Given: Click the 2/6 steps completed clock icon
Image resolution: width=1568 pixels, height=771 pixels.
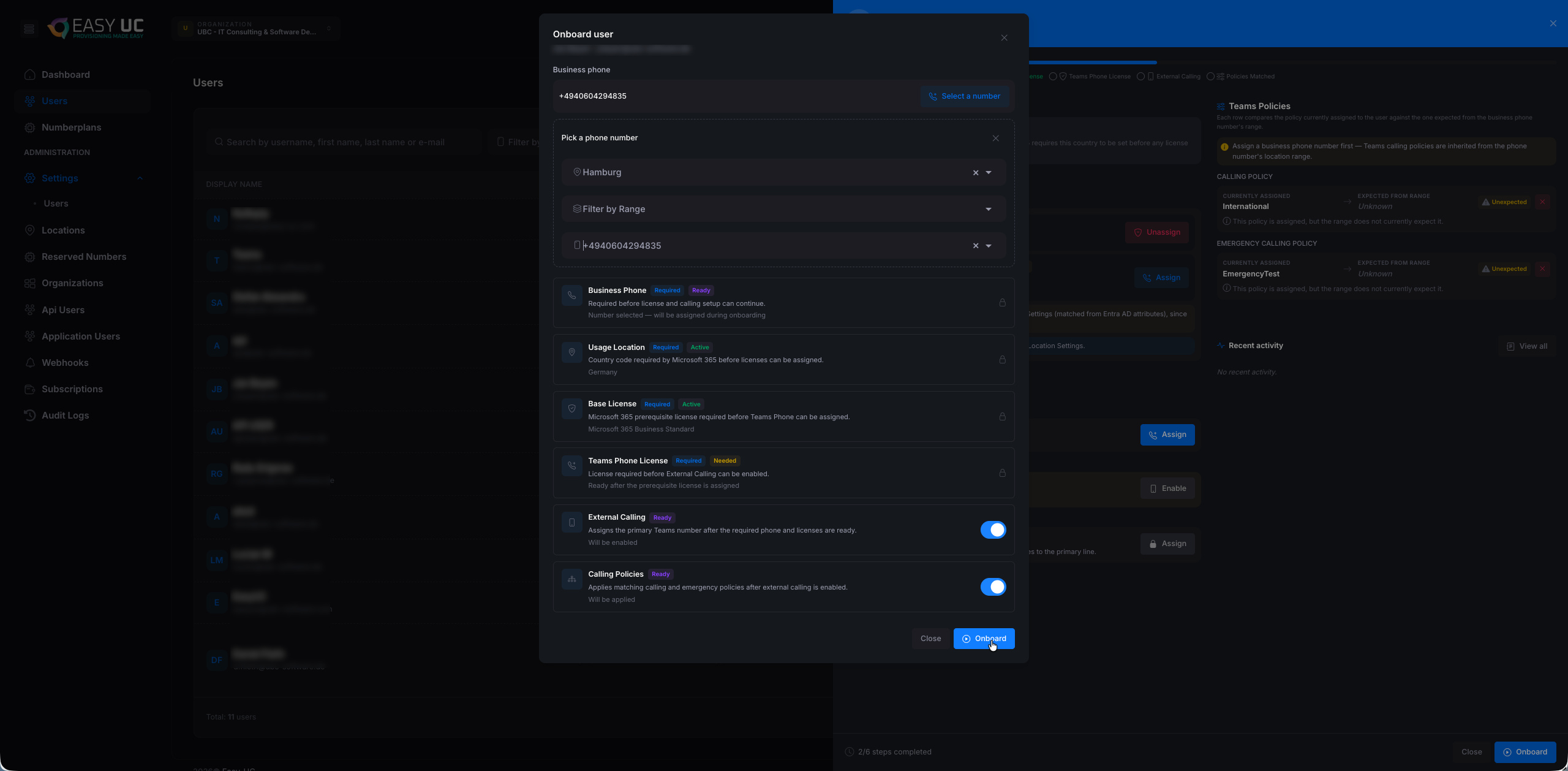Looking at the screenshot, I should point(849,752).
